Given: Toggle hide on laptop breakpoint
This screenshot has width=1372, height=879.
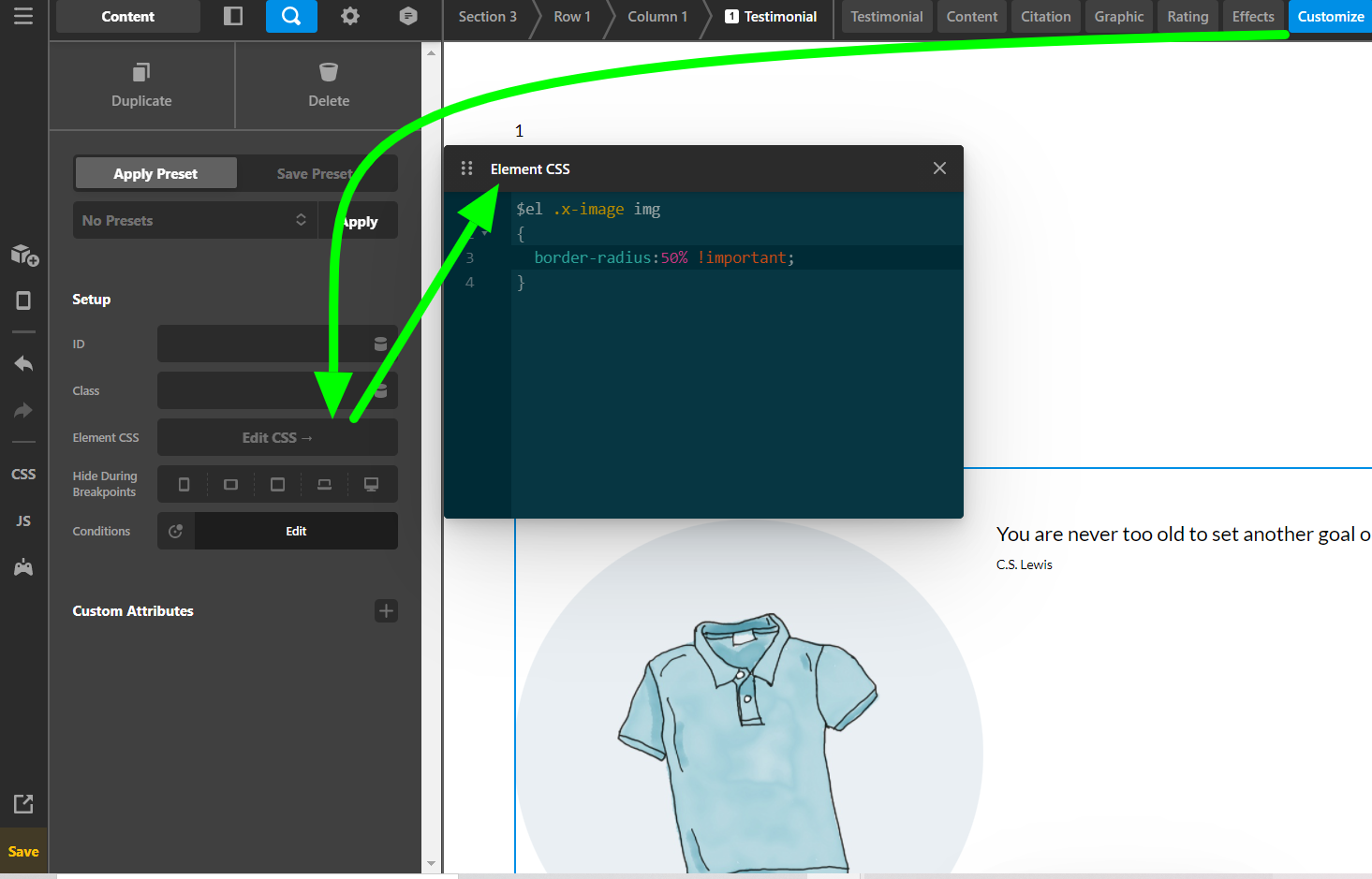Looking at the screenshot, I should 324,485.
